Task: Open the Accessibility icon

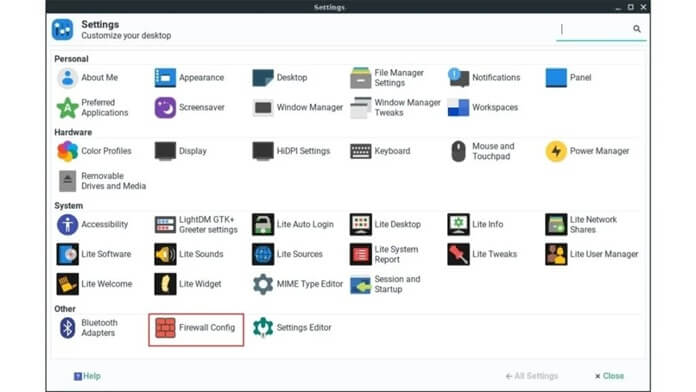Action: click(x=67, y=225)
